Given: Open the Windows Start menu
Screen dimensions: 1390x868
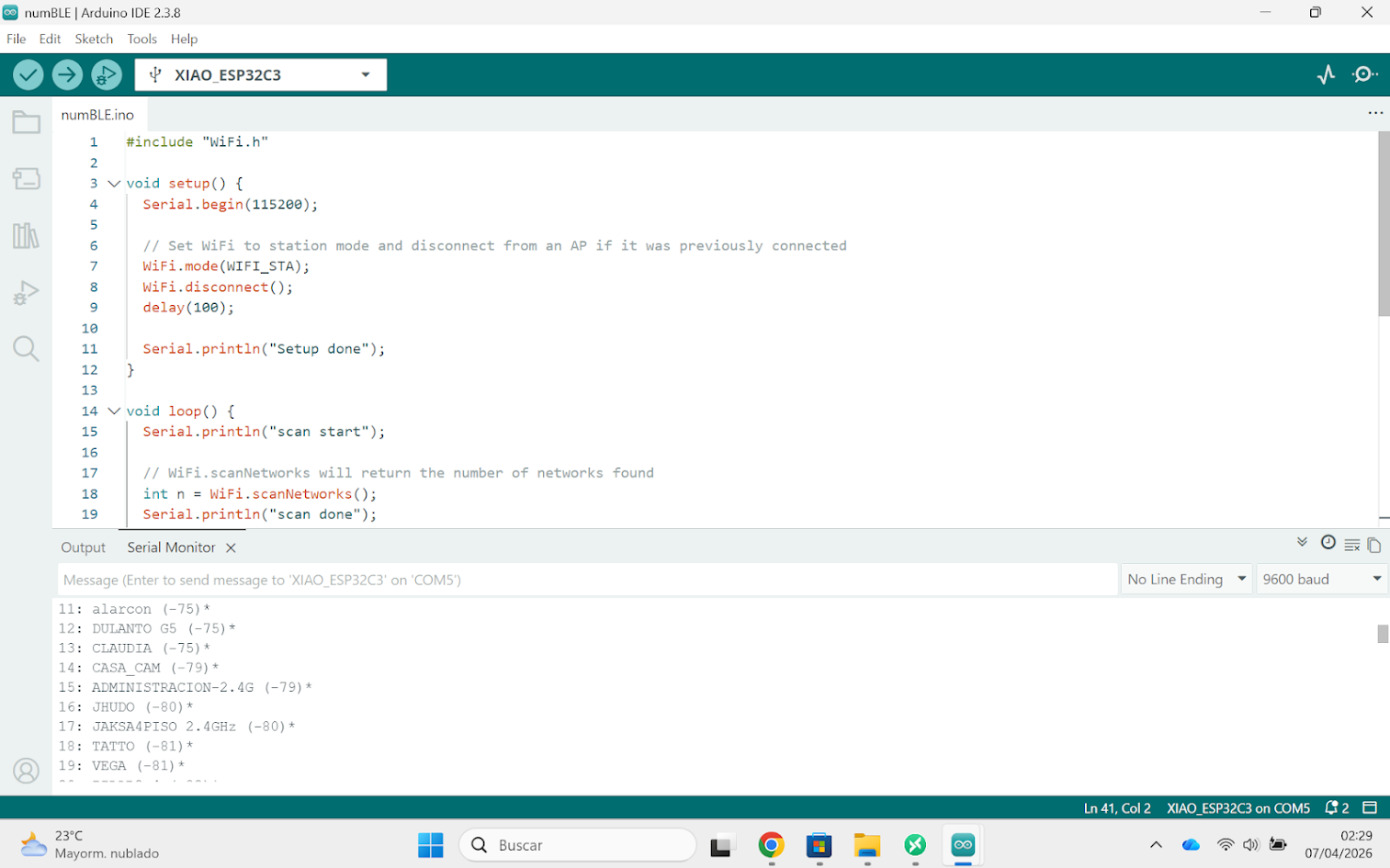Looking at the screenshot, I should coord(430,845).
